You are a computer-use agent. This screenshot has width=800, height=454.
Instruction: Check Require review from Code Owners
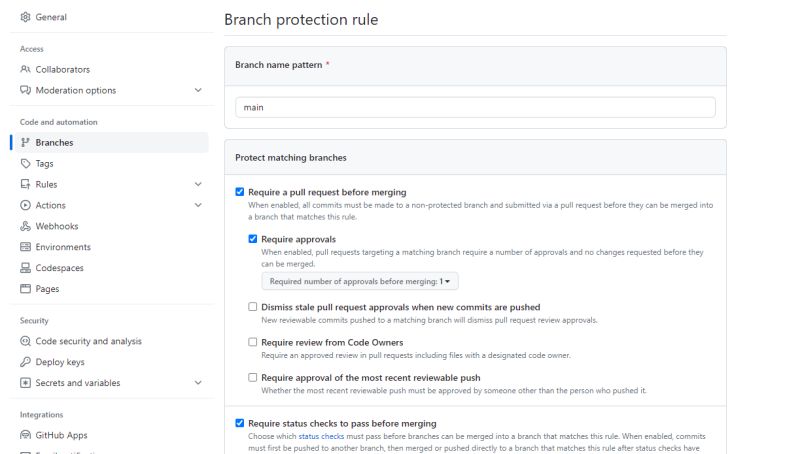click(253, 342)
